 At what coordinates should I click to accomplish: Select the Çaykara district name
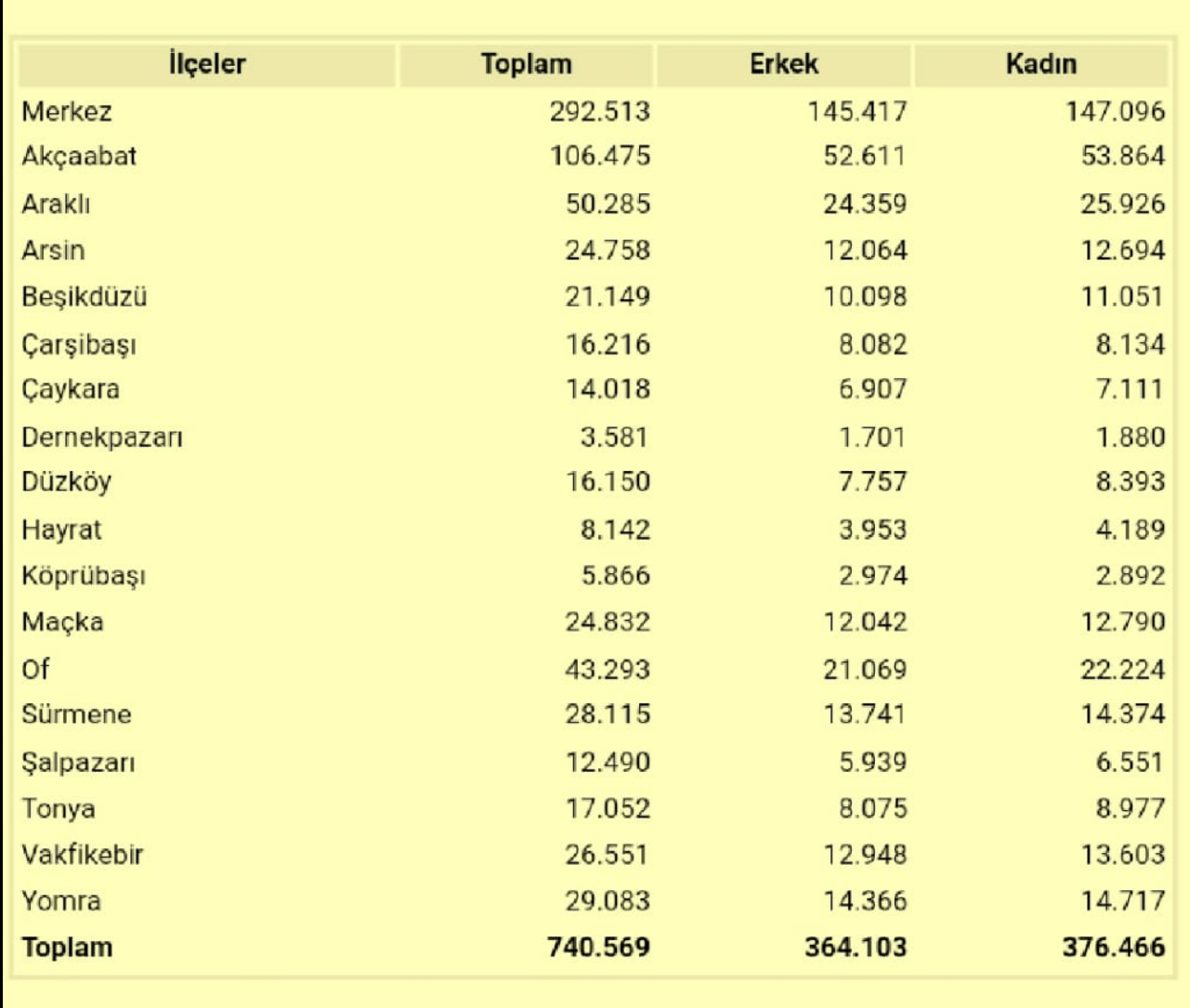coord(71,389)
